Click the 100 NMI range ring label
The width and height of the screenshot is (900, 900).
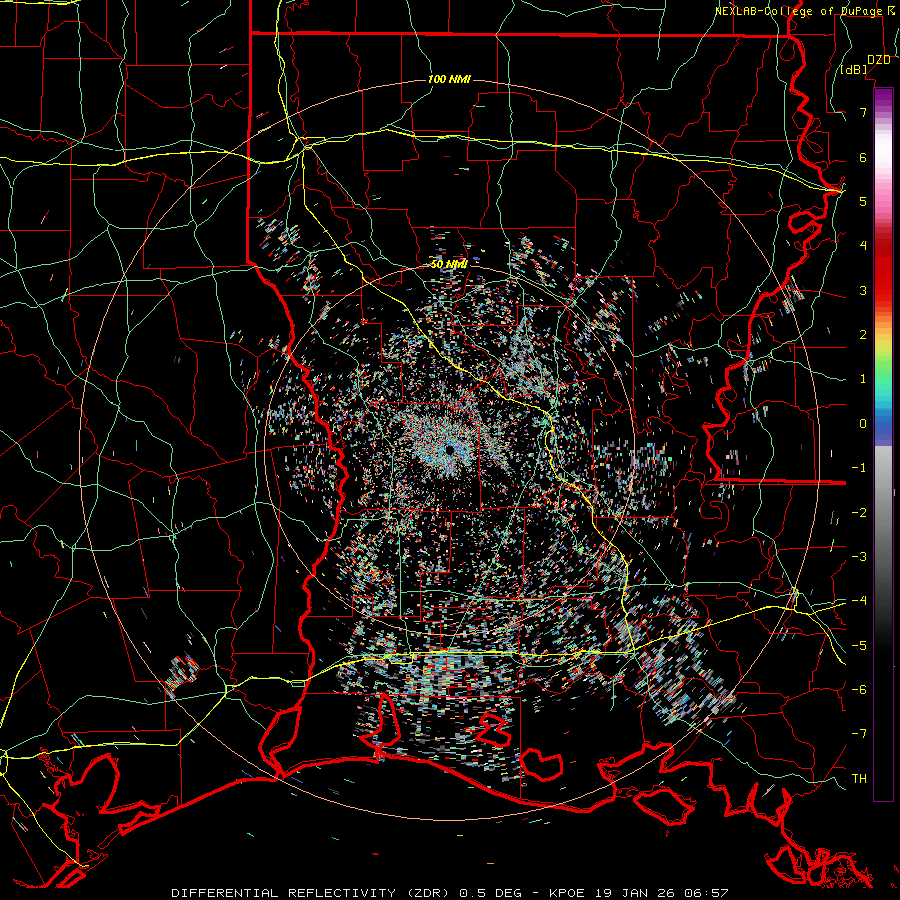pyautogui.click(x=449, y=79)
